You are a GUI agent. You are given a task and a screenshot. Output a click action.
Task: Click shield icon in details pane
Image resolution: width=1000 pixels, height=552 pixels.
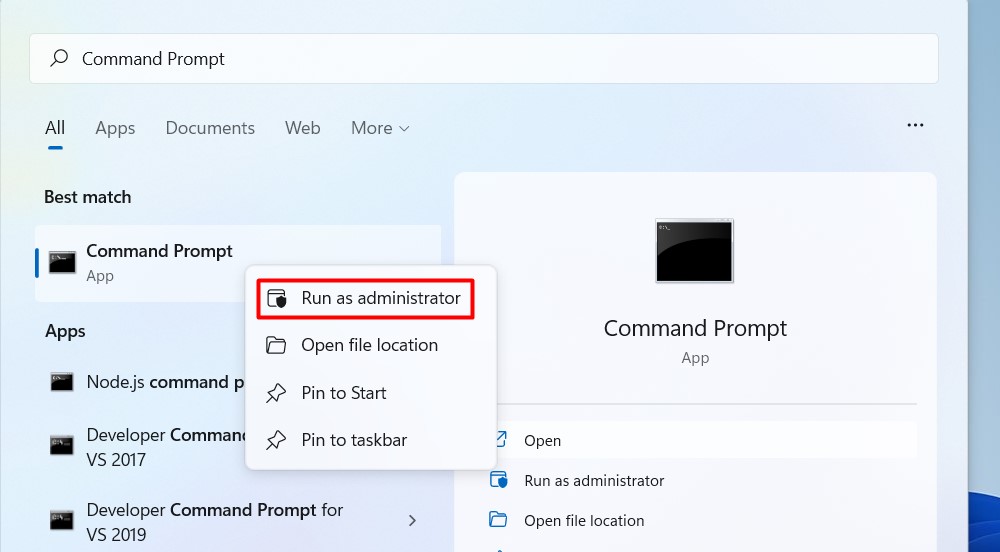(x=498, y=480)
